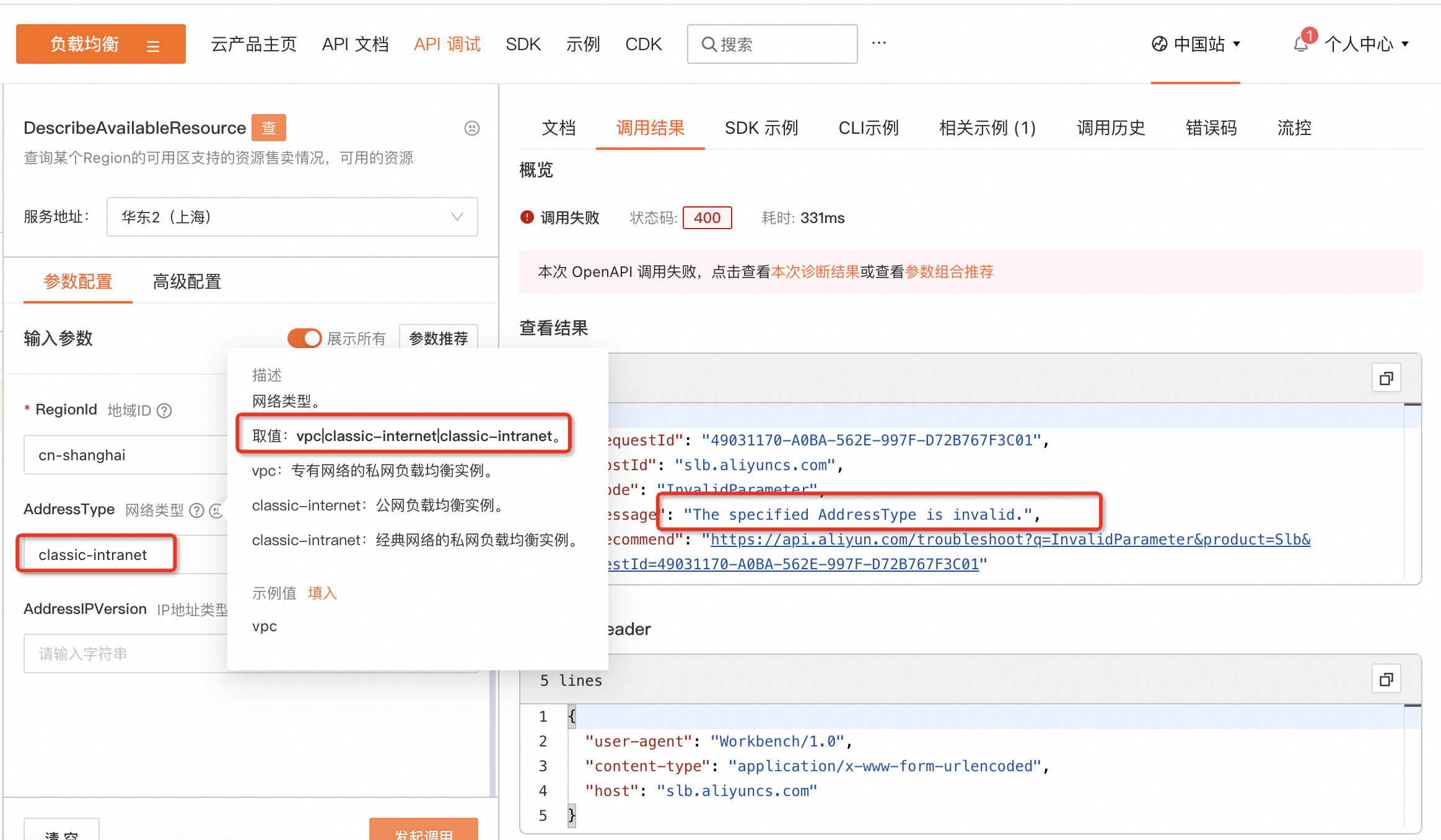Select the 高级配置 tab
Image resolution: width=1441 pixels, height=840 pixels.
pos(187,282)
